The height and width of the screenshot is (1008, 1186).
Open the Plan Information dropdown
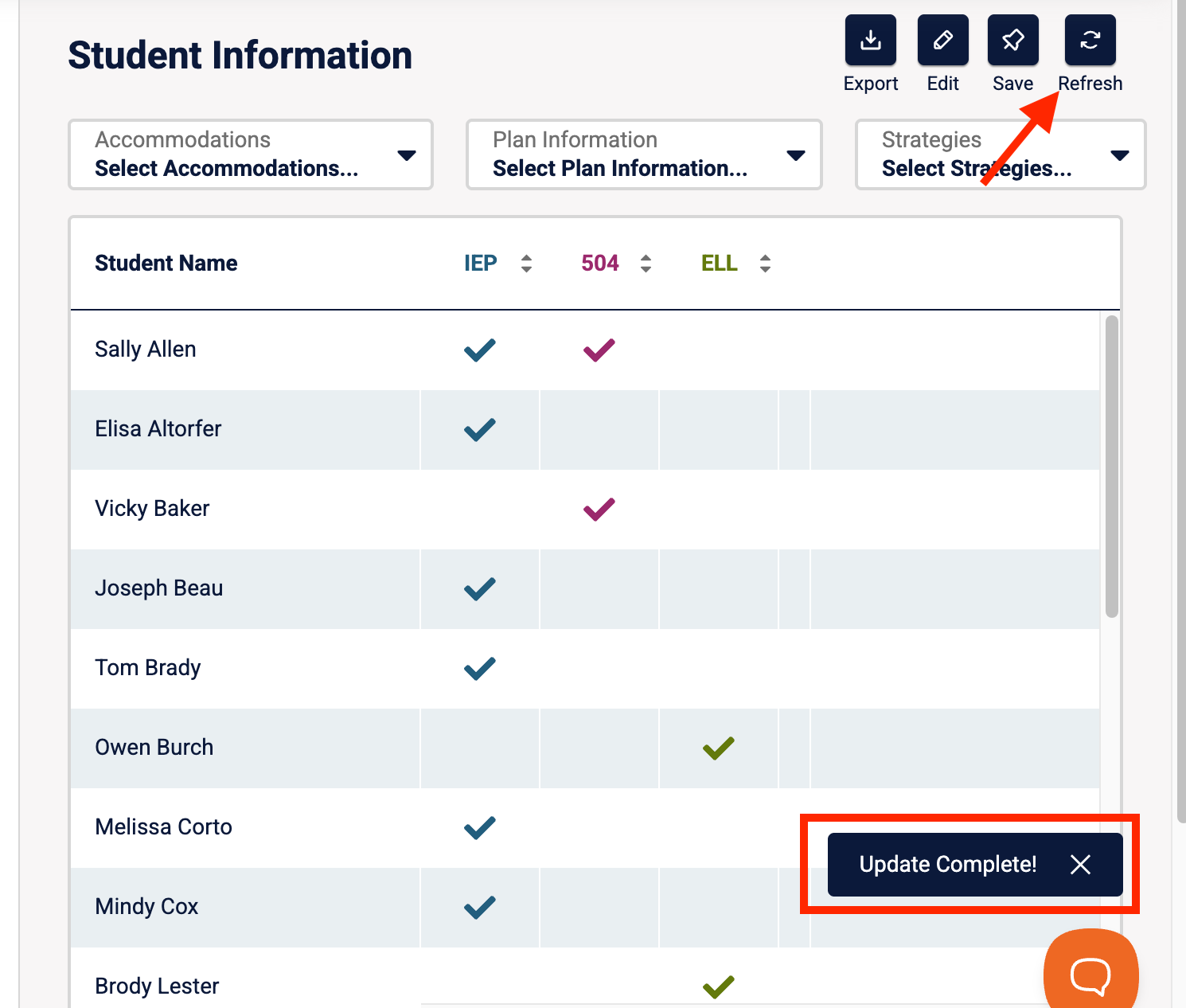(644, 154)
